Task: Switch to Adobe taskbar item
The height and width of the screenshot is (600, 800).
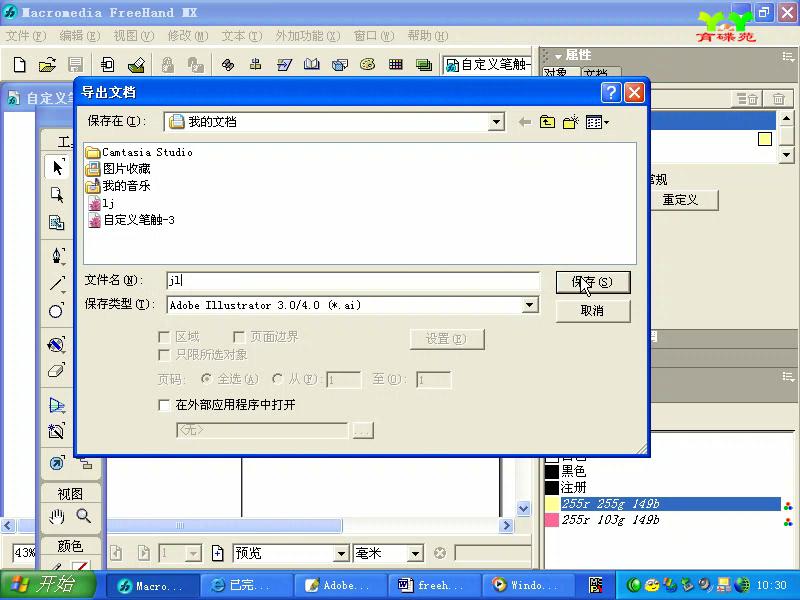Action: pyautogui.click(x=340, y=585)
